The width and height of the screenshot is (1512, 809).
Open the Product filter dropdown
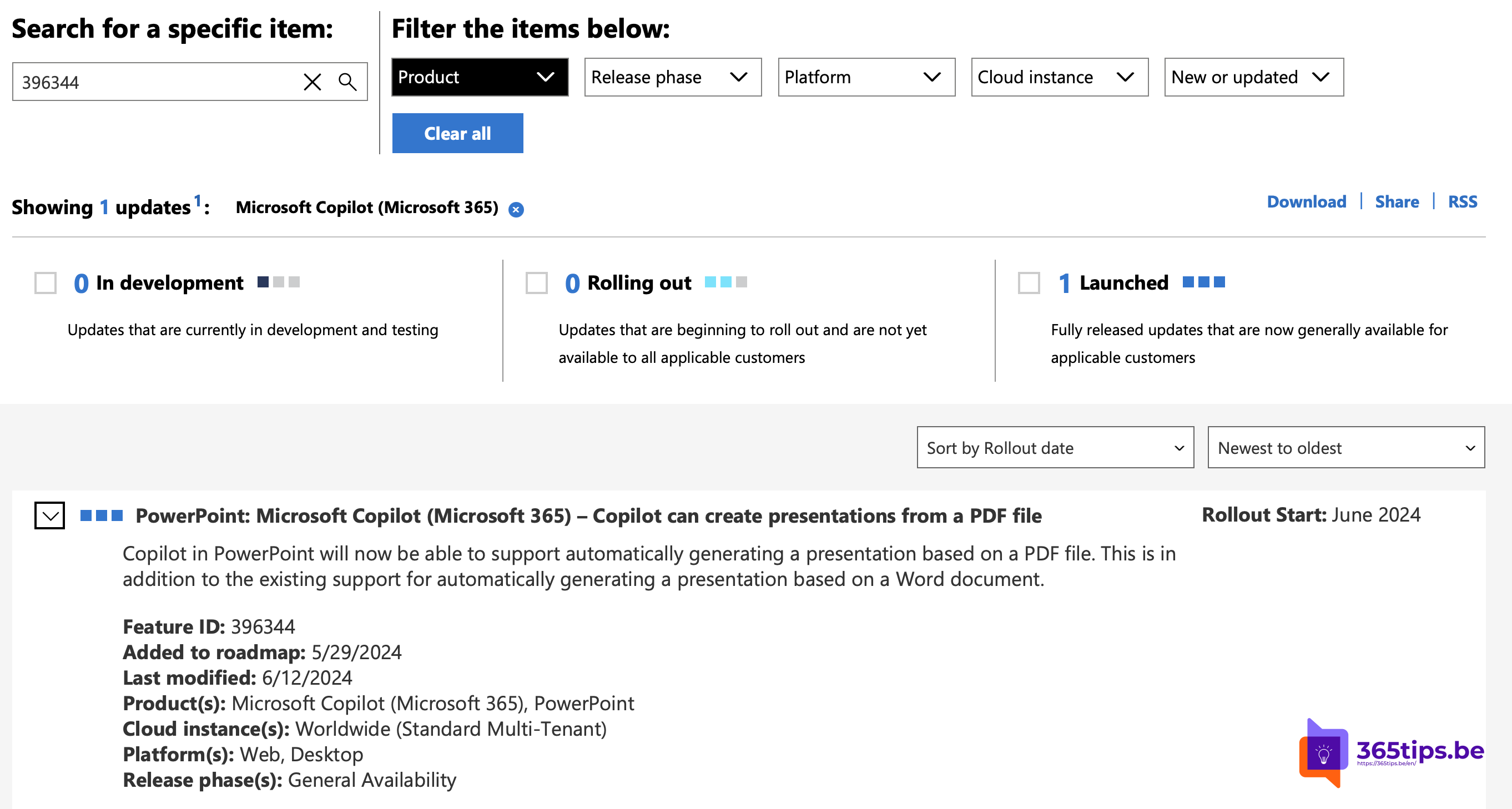[480, 77]
